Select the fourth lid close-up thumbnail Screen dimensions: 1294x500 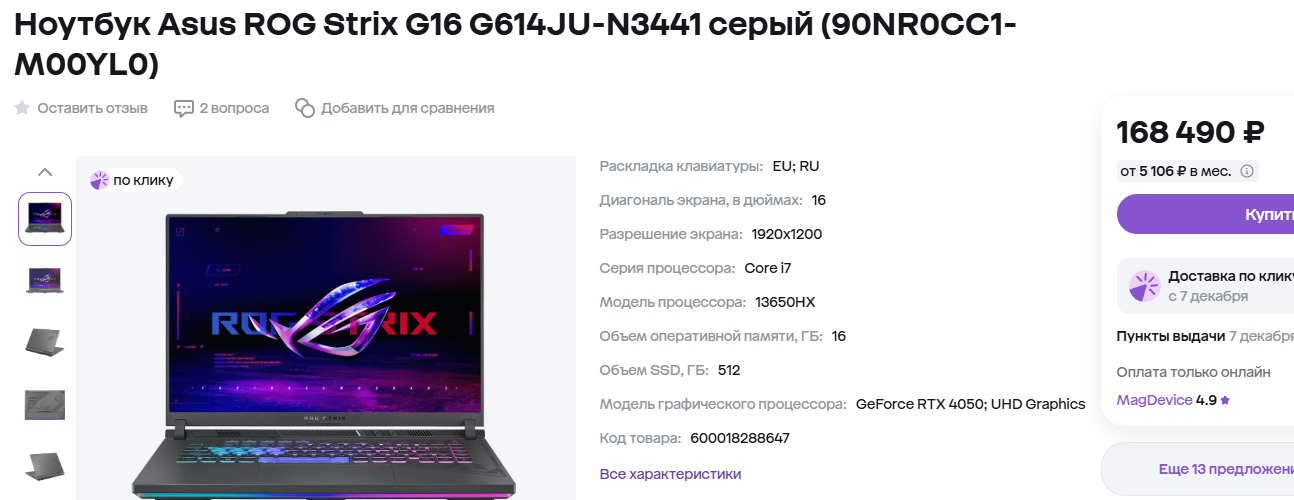pos(45,404)
